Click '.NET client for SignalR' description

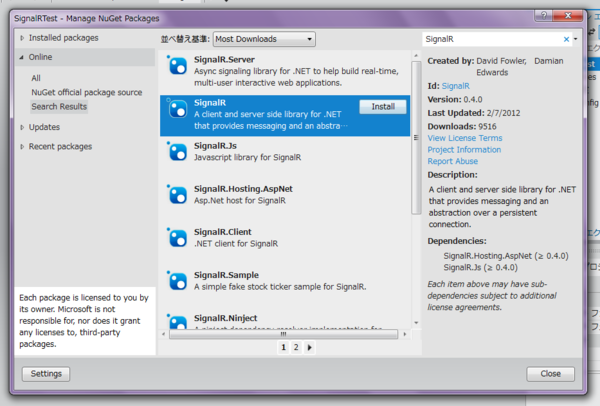tap(236, 244)
